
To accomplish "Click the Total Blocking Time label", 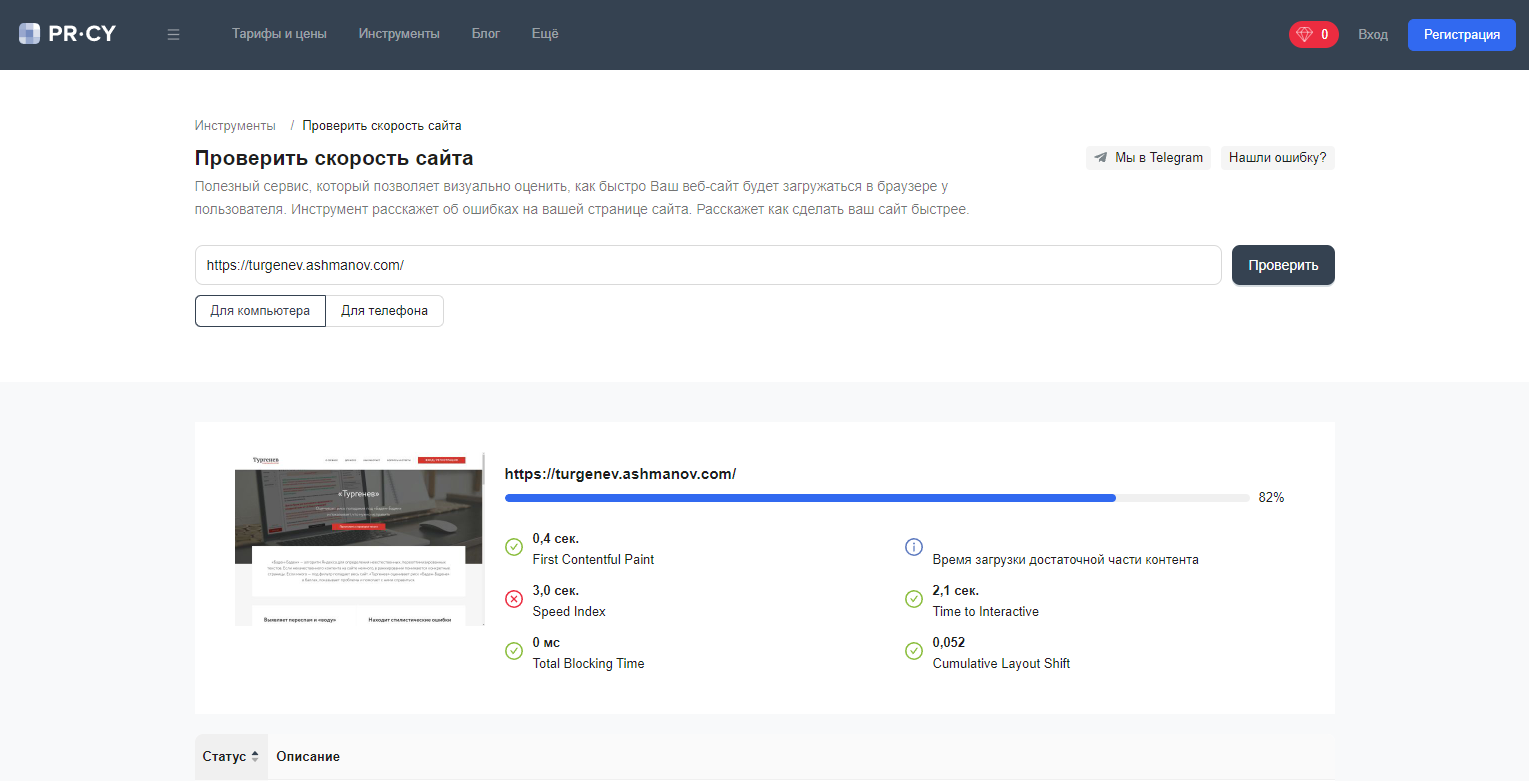I will tap(589, 663).
